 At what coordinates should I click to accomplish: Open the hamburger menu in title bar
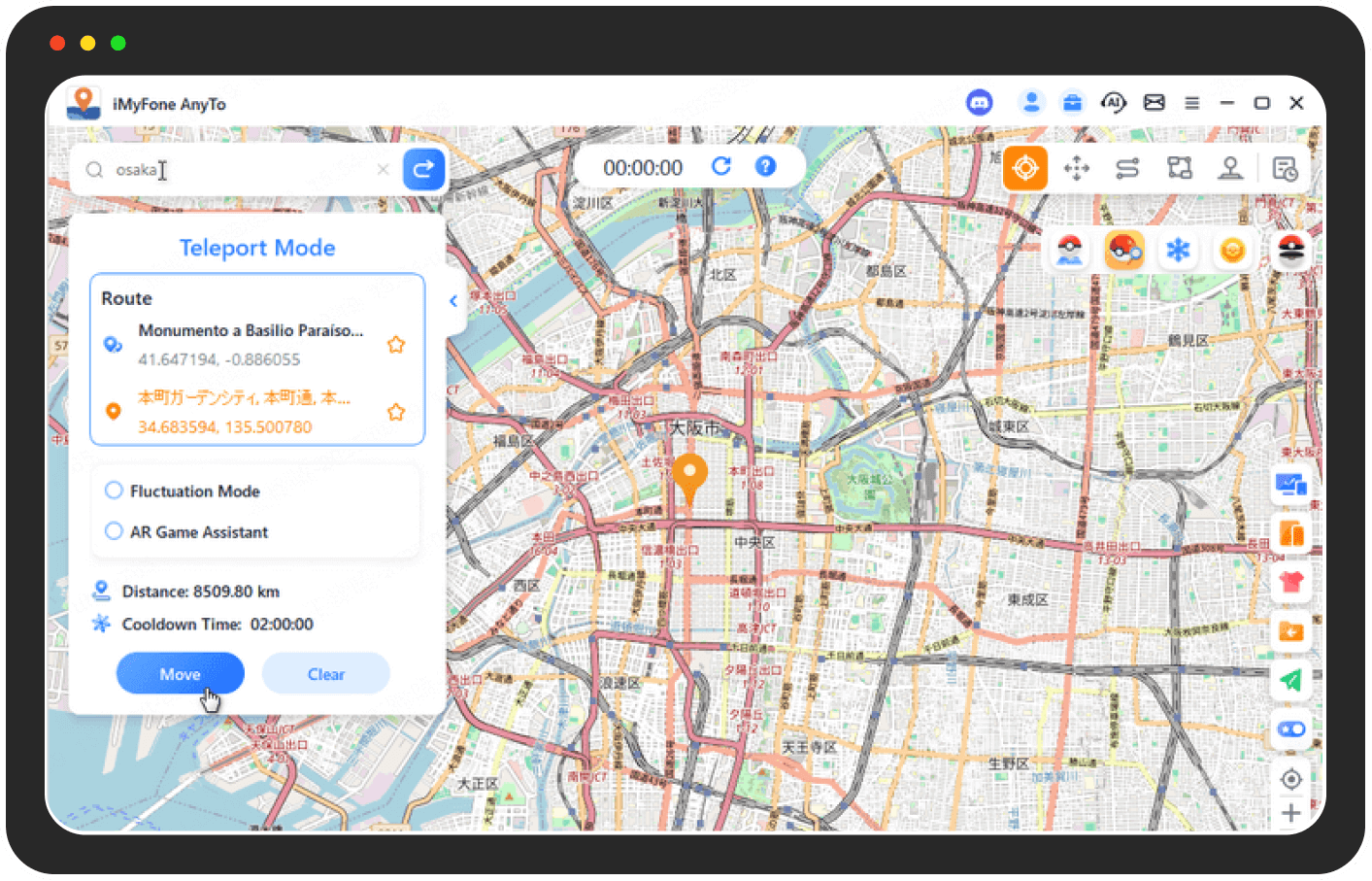(x=1191, y=103)
